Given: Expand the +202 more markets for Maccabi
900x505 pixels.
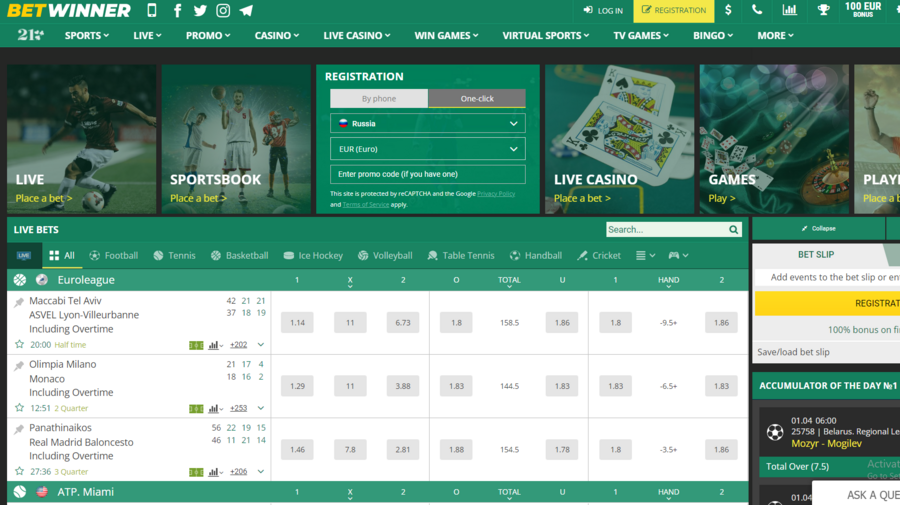Looking at the screenshot, I should (238, 345).
